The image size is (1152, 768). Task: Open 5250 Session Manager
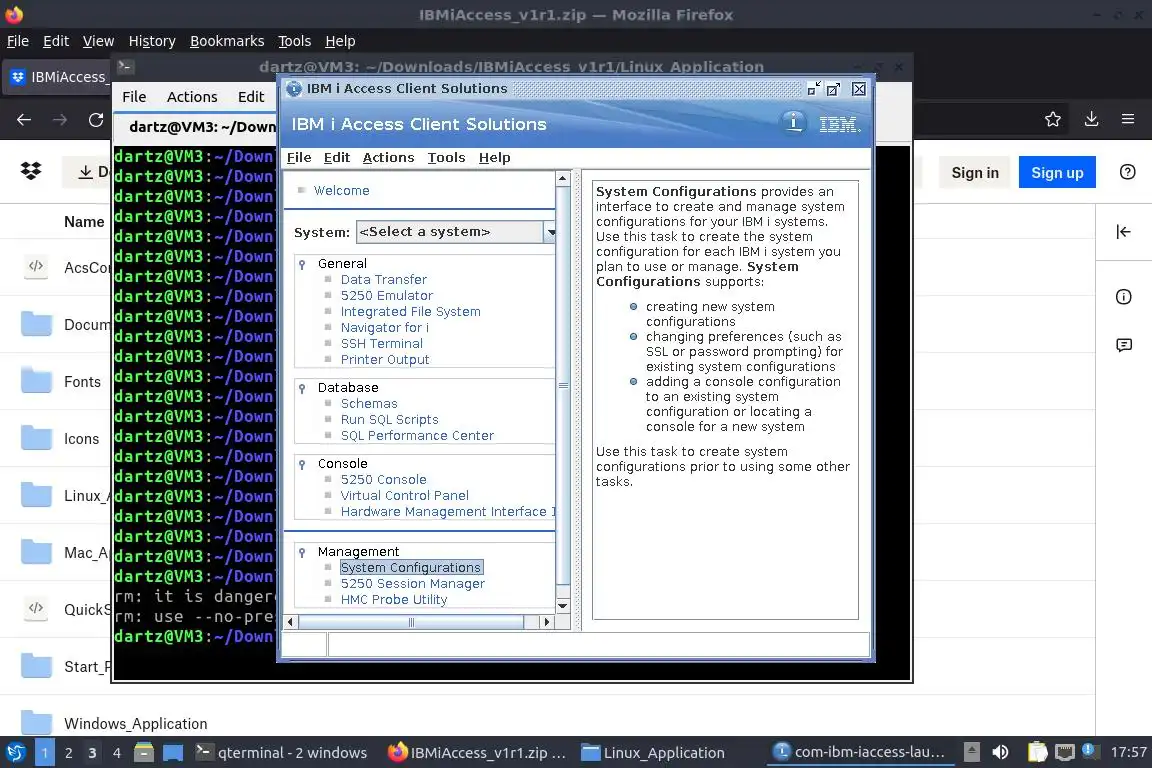(x=413, y=584)
